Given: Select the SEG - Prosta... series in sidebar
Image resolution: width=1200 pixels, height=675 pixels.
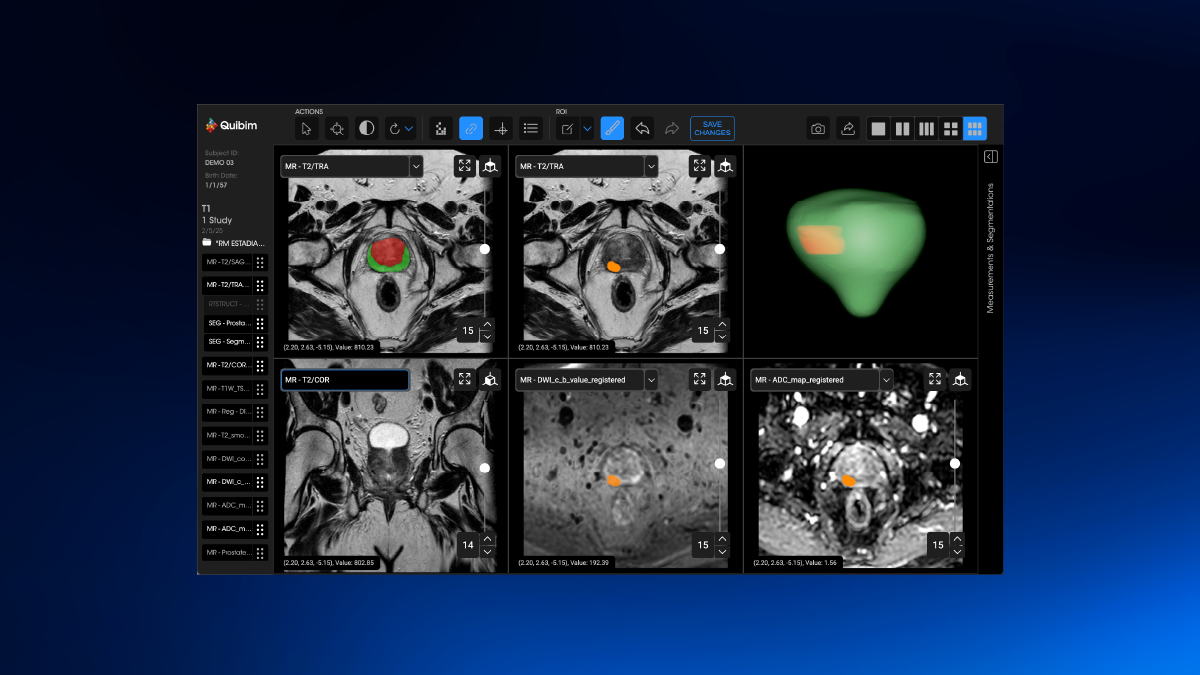Looking at the screenshot, I should pos(230,323).
